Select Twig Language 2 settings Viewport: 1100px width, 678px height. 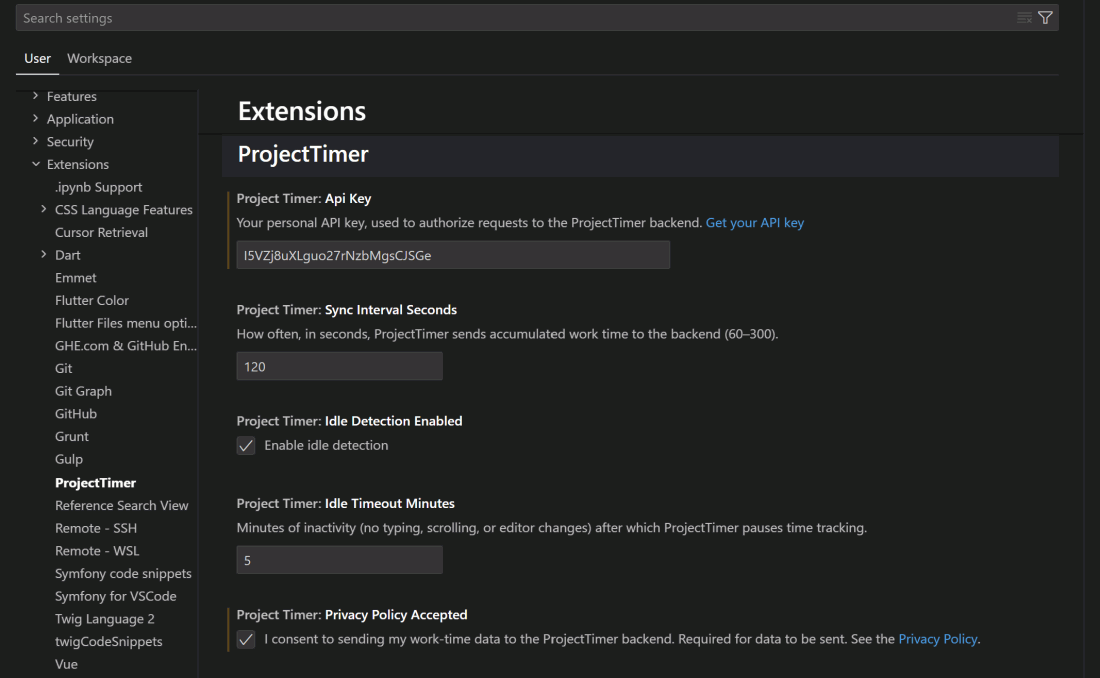point(105,618)
